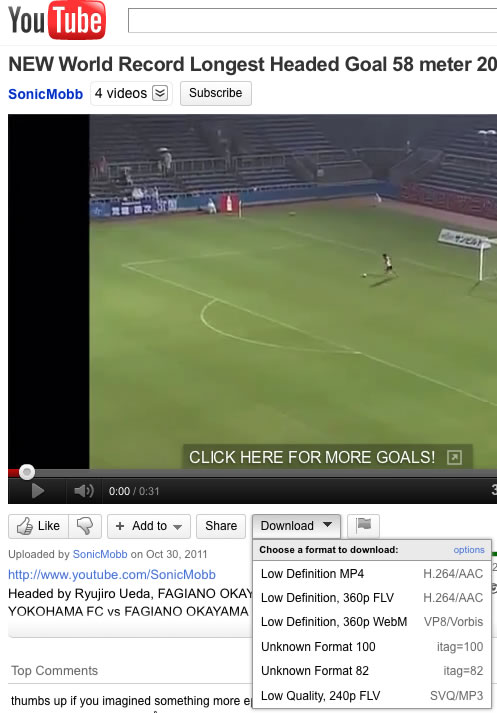
Task: Click the thumbs down dislike icon
Action: tap(85, 526)
